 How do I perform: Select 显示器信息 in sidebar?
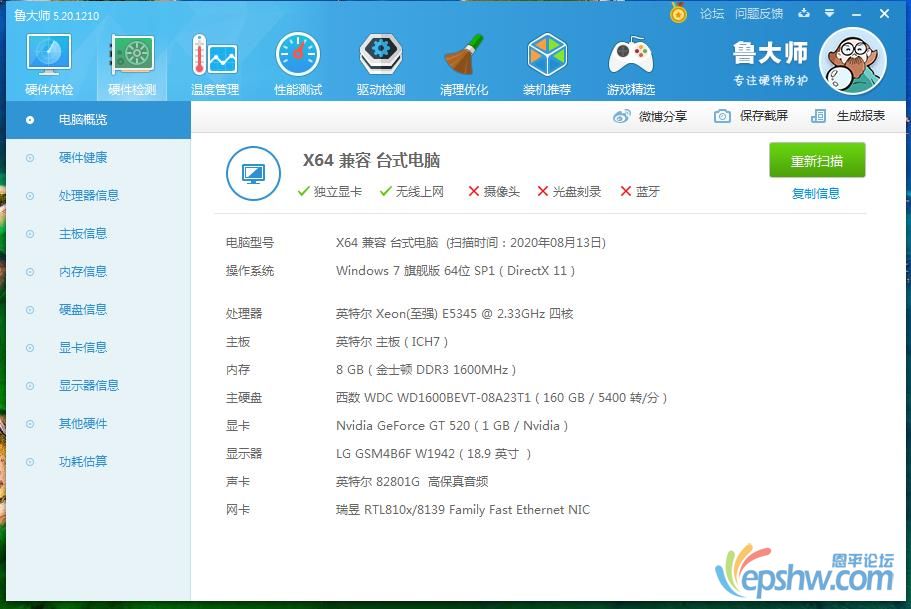98,385
